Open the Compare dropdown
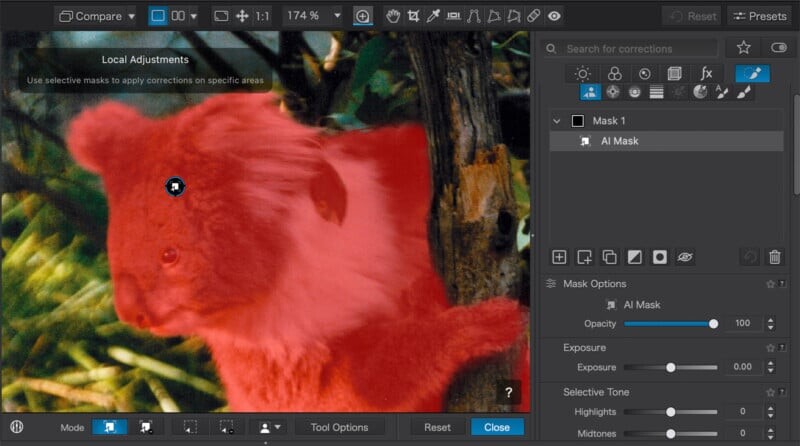Image resolution: width=800 pixels, height=446 pixels. (95, 16)
